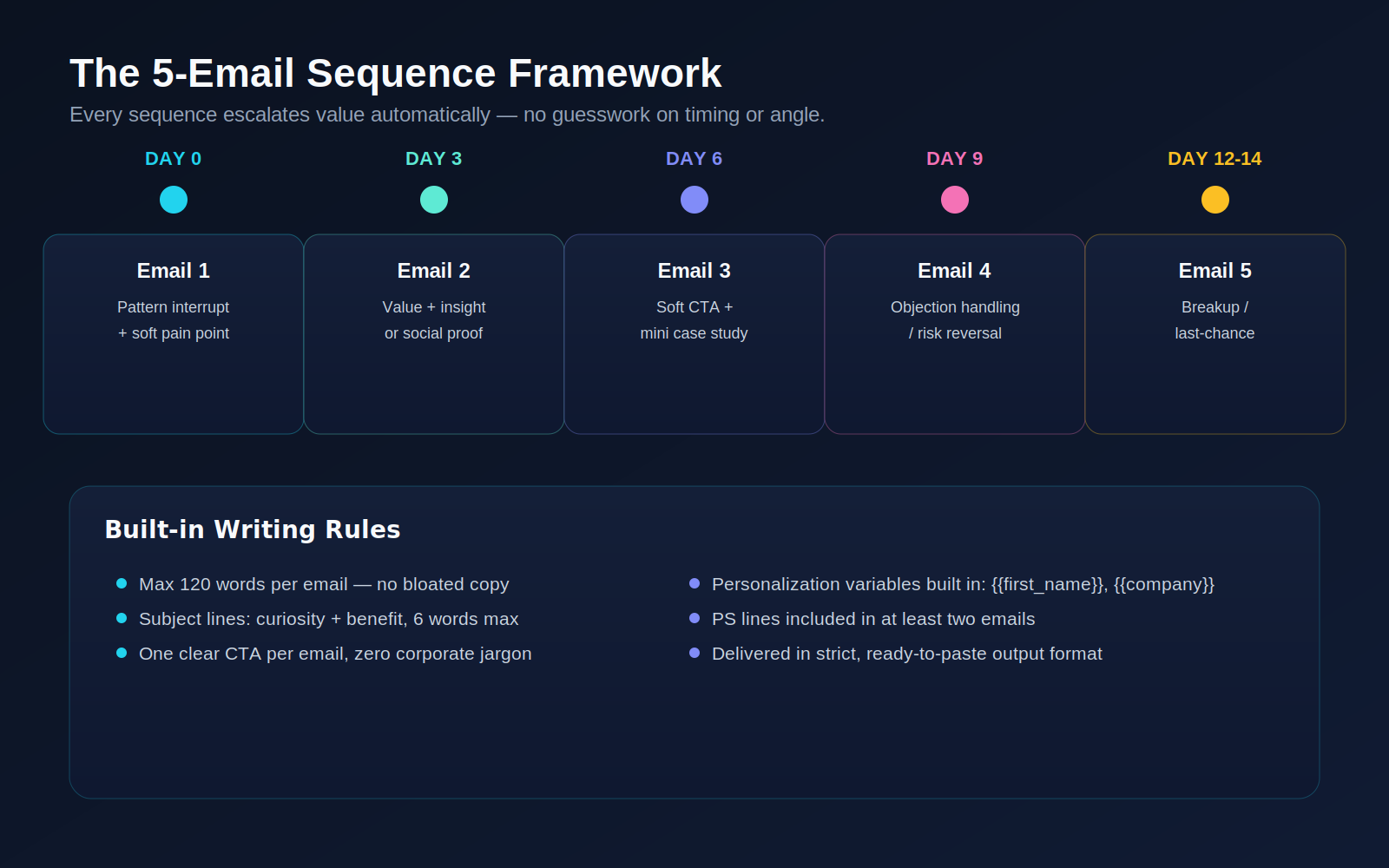This screenshot has width=1389, height=868.
Task: Click the 'Personalization variables built in' rule
Action: (963, 584)
